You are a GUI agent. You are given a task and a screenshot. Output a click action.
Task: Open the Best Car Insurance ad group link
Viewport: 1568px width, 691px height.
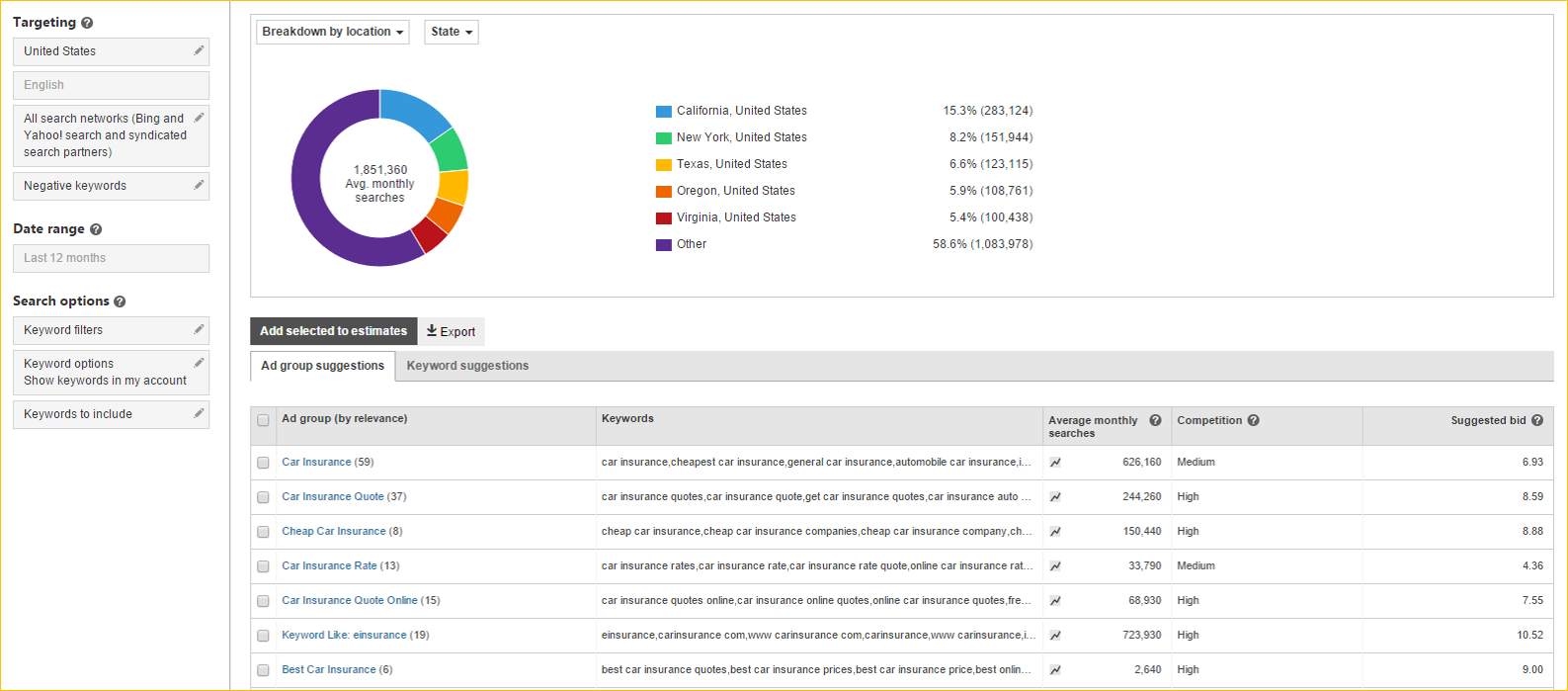pos(328,669)
